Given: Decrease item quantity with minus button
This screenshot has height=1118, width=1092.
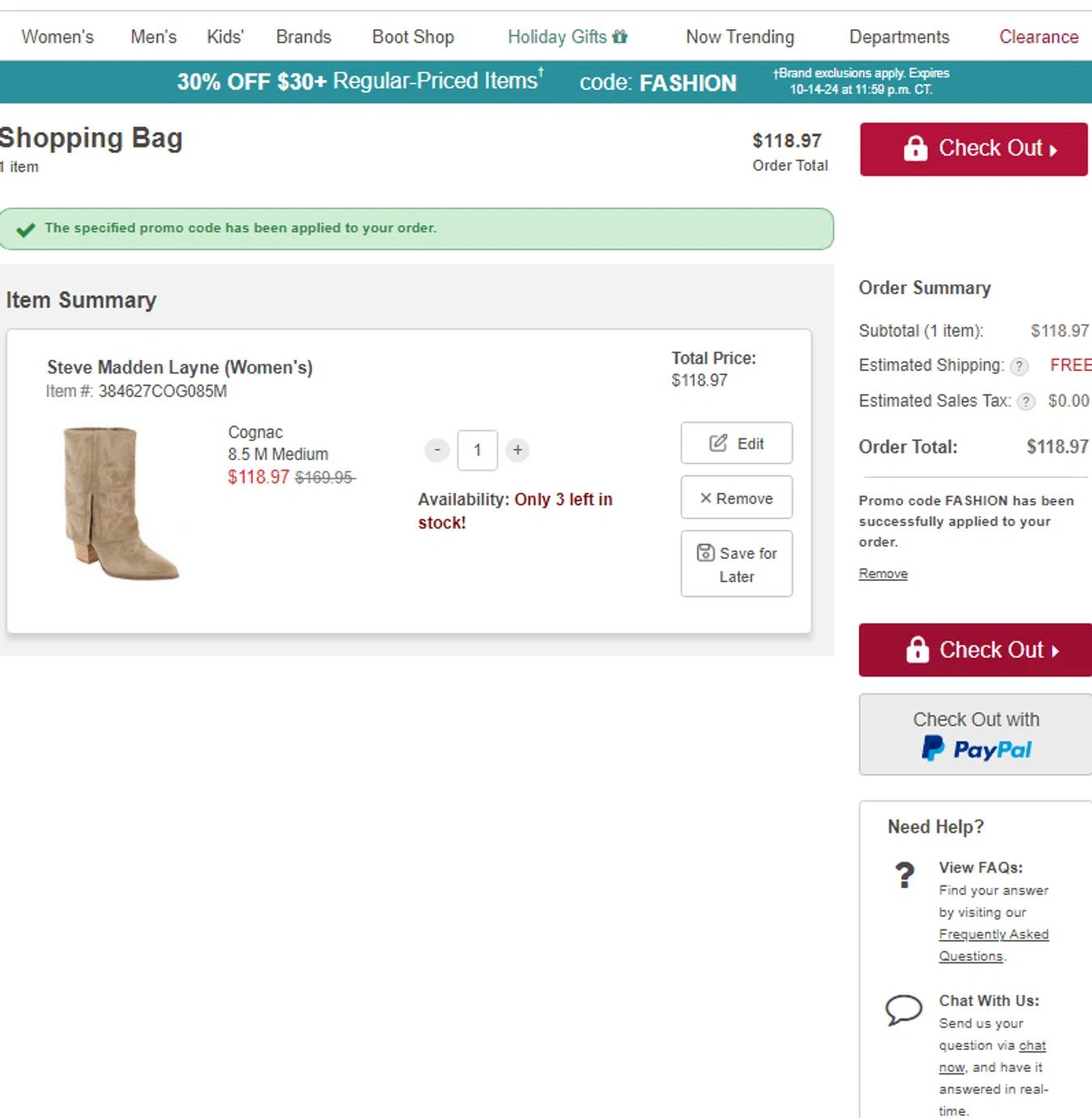Looking at the screenshot, I should point(437,450).
